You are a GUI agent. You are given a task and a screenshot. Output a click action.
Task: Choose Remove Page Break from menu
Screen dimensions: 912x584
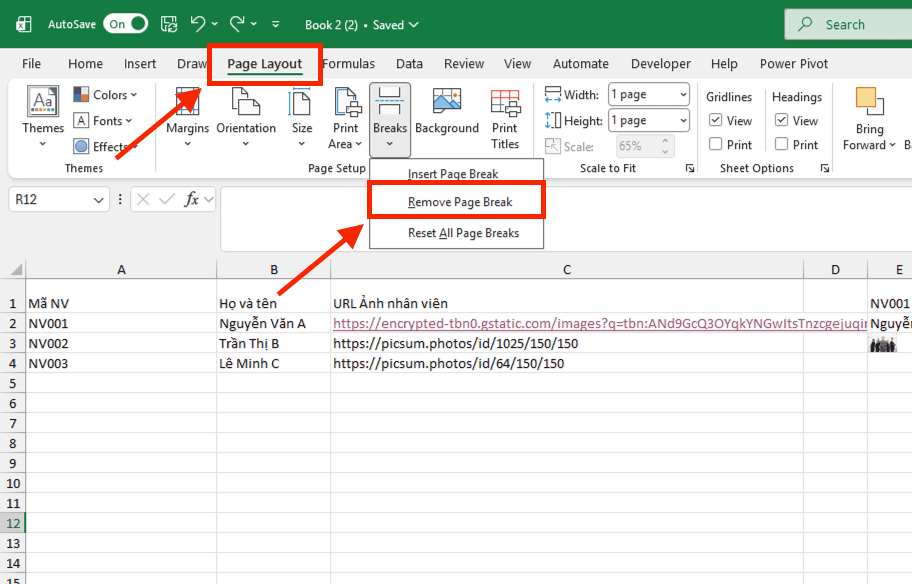(x=457, y=201)
